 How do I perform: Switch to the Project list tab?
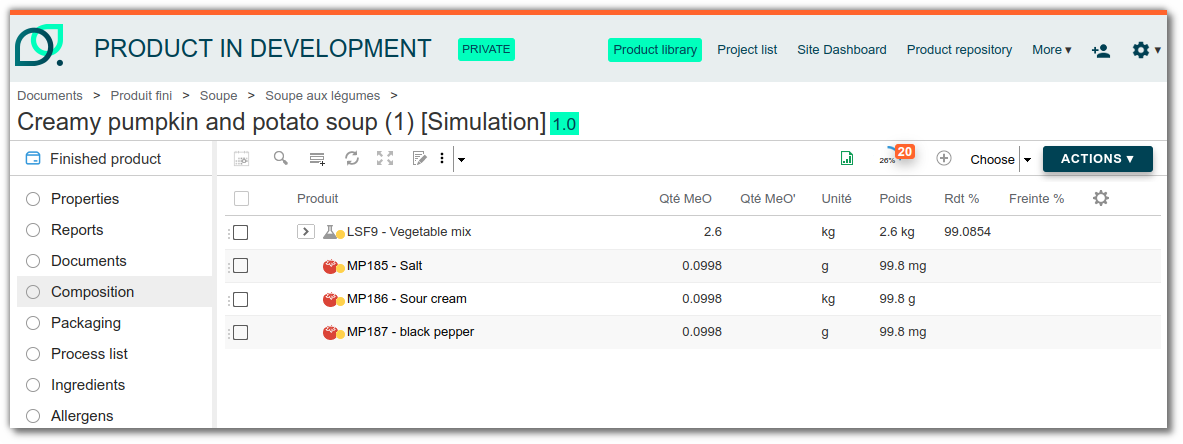(747, 50)
